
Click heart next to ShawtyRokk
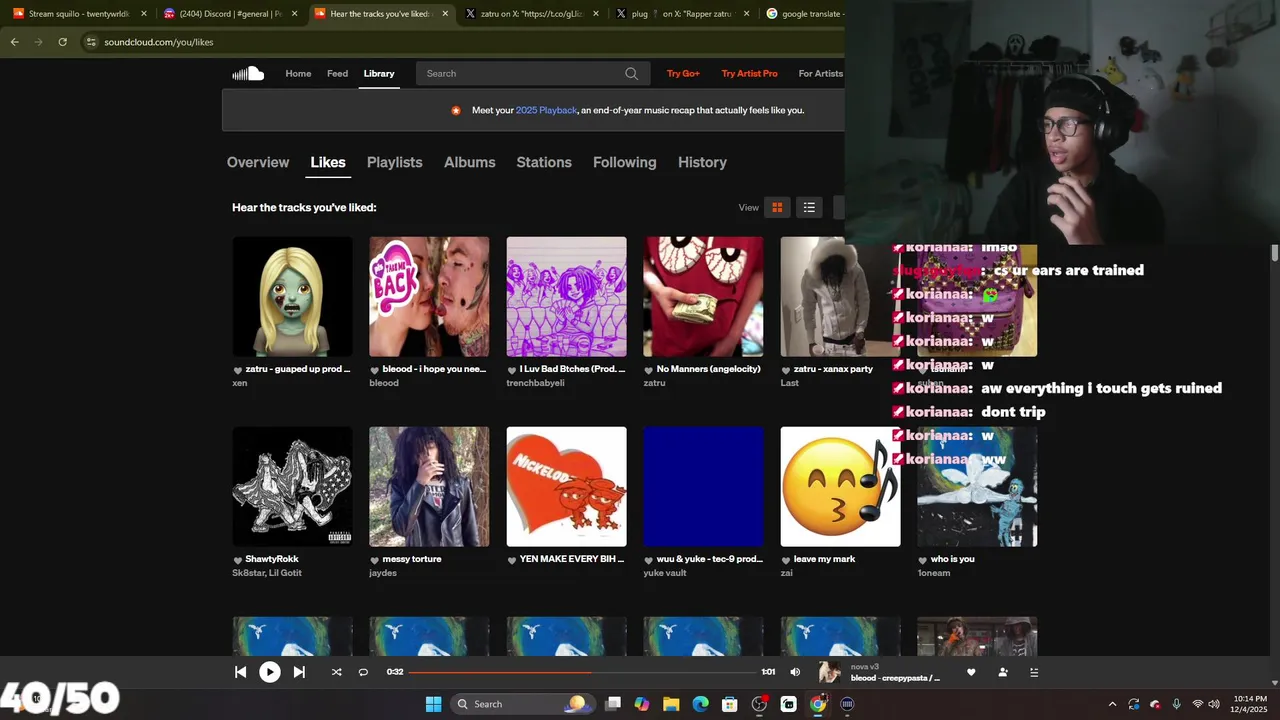click(x=238, y=560)
